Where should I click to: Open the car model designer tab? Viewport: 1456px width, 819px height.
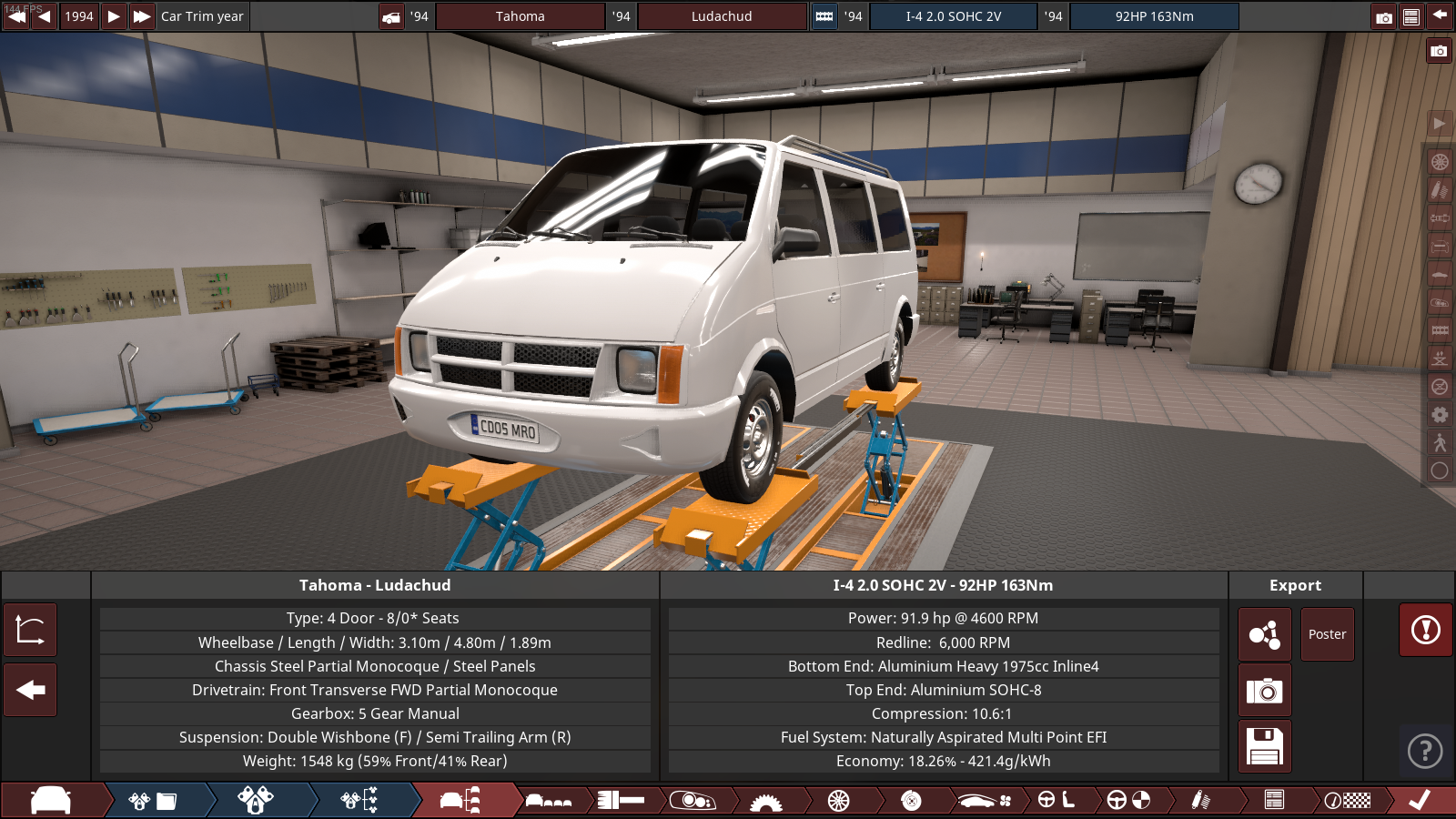pyautogui.click(x=52, y=801)
